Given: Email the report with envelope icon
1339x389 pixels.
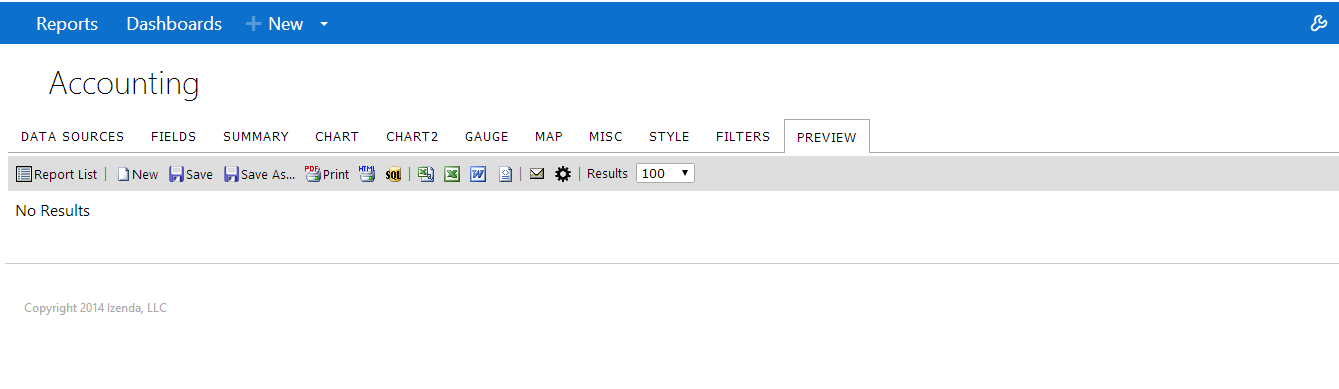Looking at the screenshot, I should tap(537, 174).
